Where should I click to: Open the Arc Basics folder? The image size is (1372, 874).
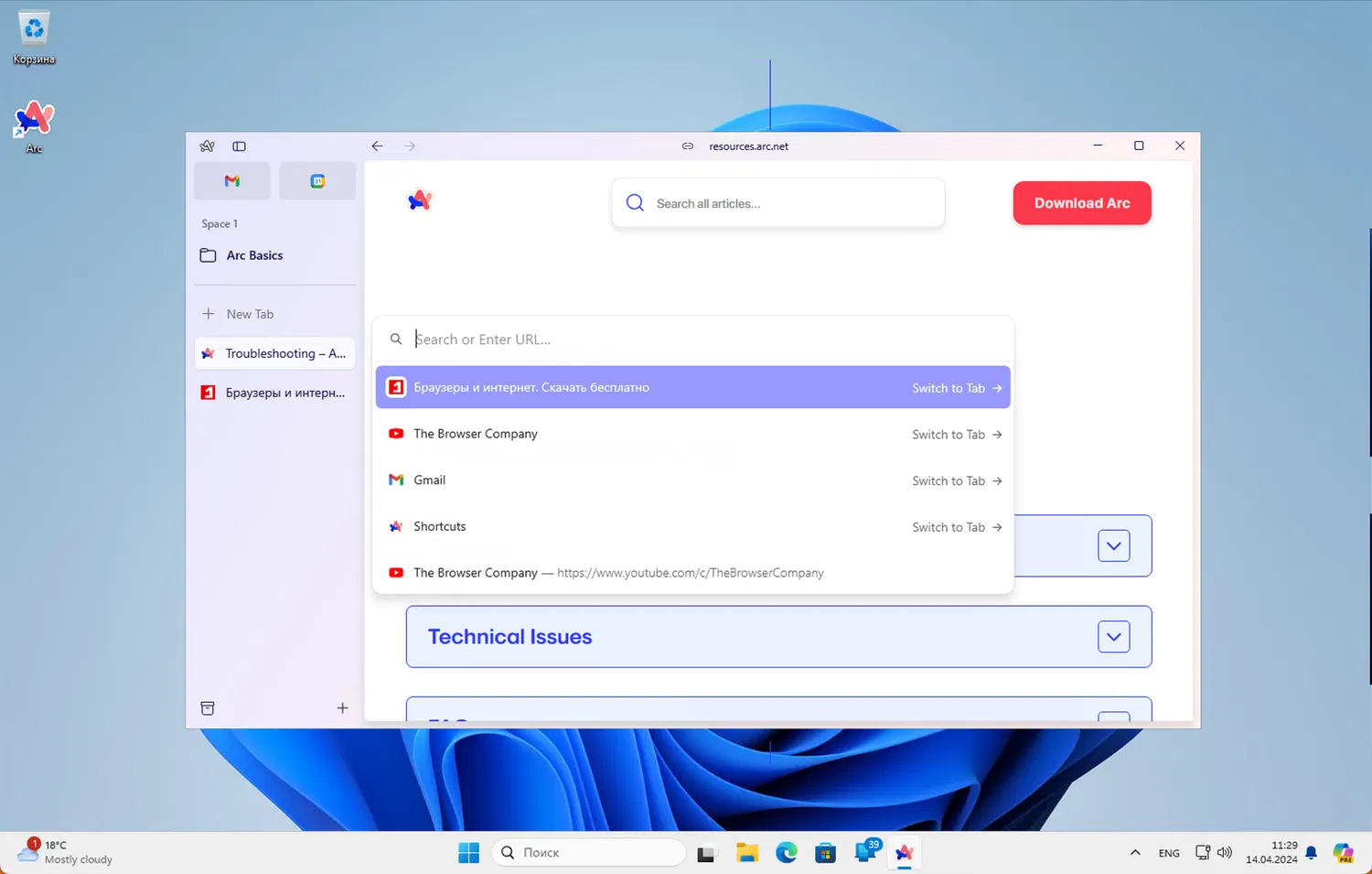(275, 255)
